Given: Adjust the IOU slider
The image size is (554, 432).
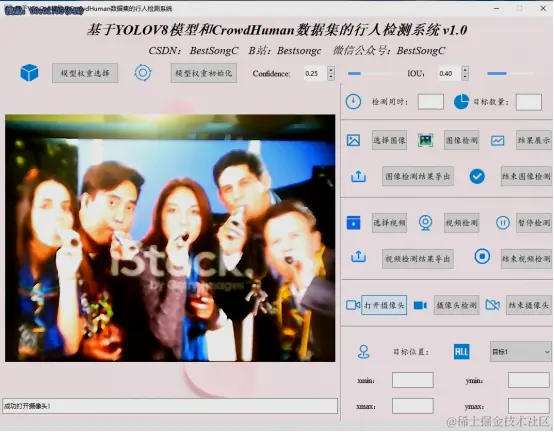Looking at the screenshot, I should pos(510,73).
